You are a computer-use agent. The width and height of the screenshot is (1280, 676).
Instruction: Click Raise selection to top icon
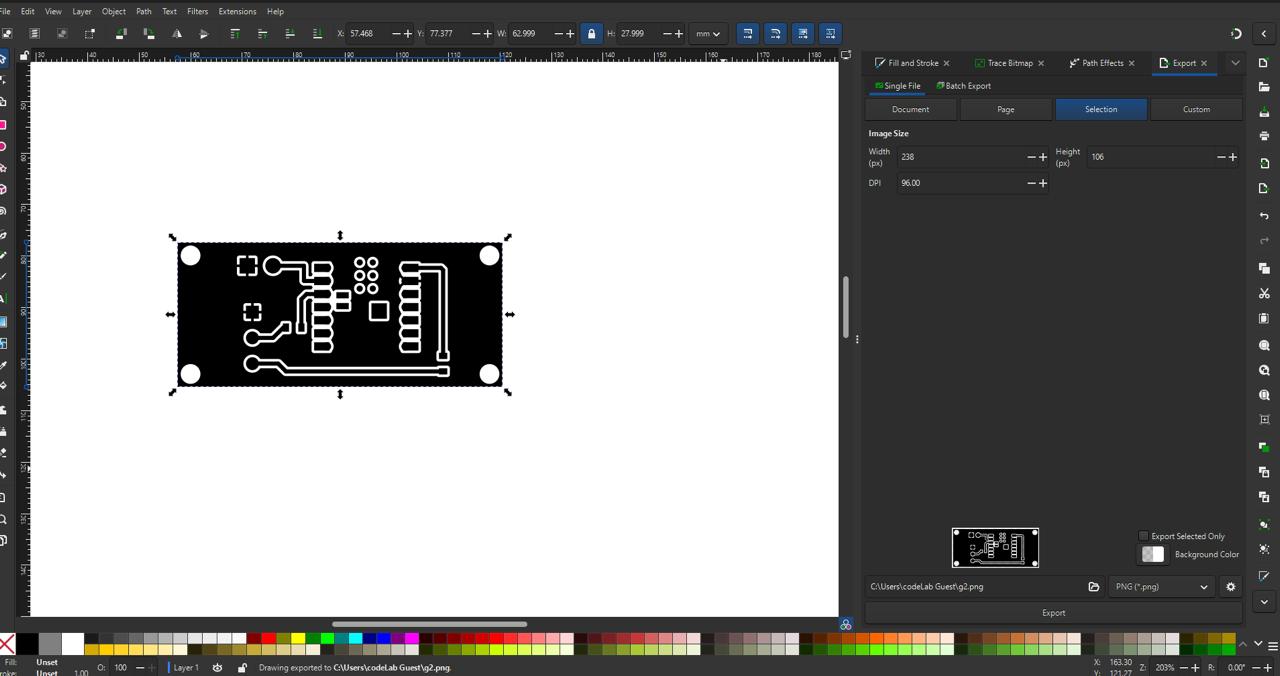[x=235, y=33]
